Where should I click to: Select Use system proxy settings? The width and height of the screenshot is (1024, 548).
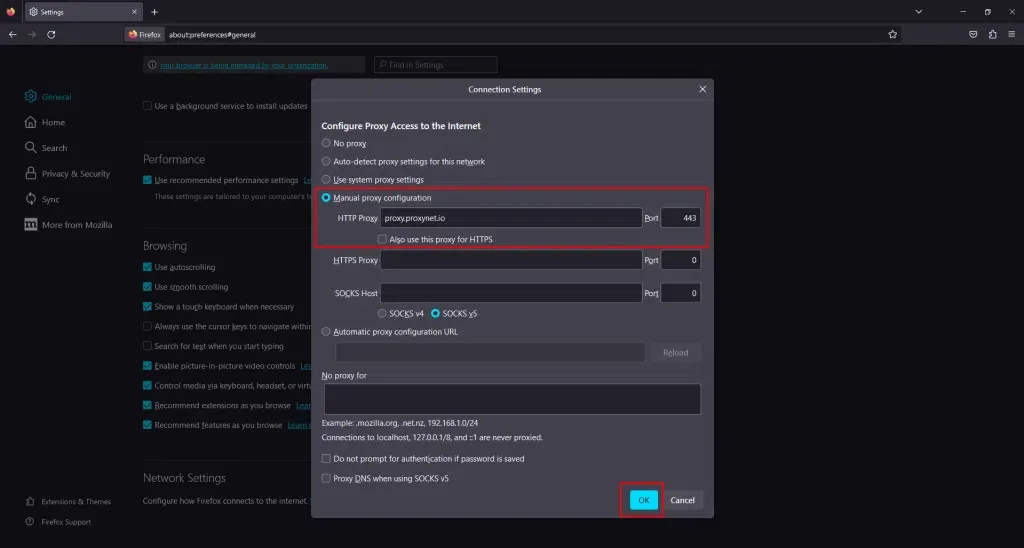point(326,180)
